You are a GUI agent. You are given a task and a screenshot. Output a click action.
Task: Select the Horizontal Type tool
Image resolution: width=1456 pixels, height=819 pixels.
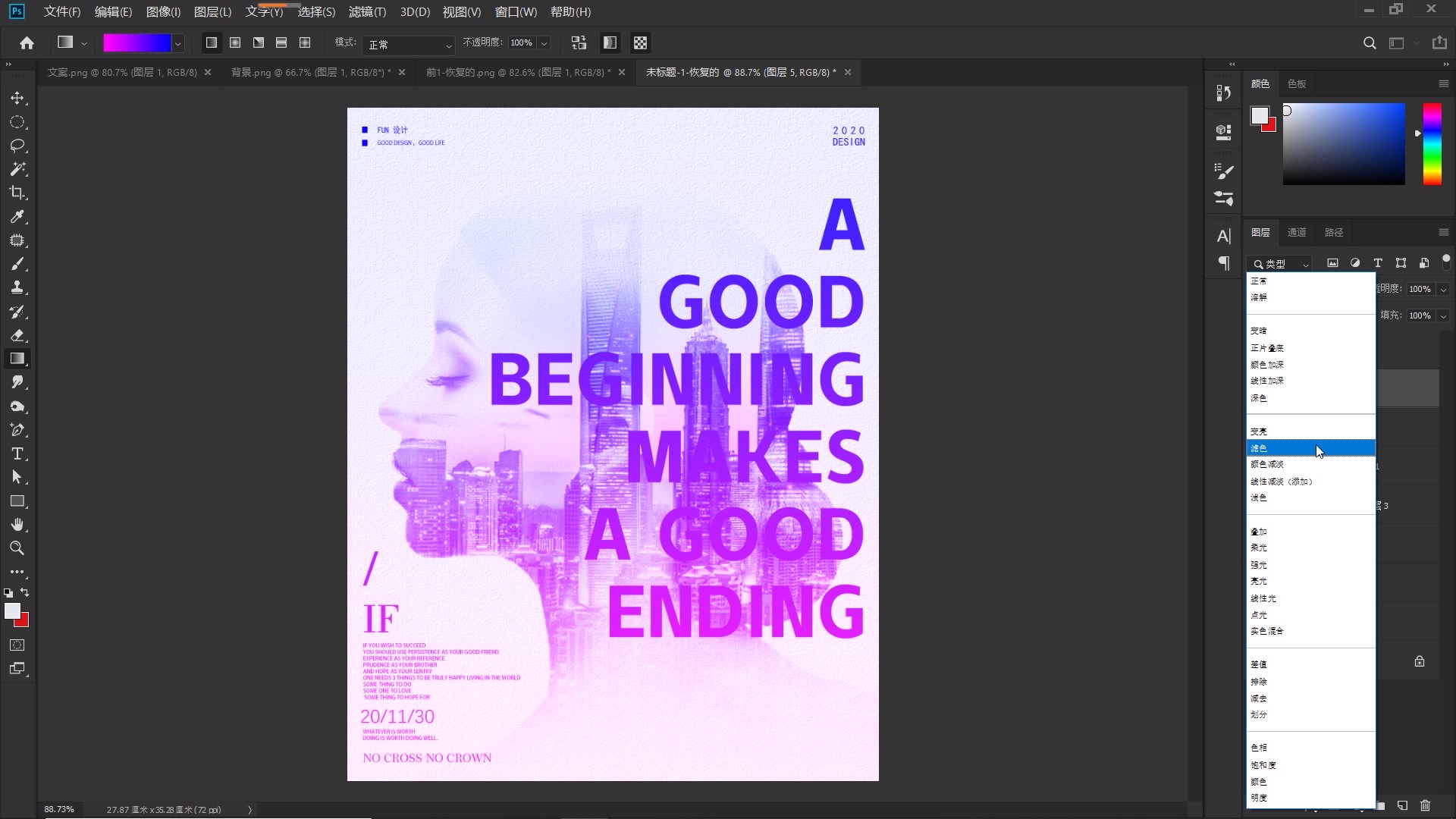[x=17, y=453]
